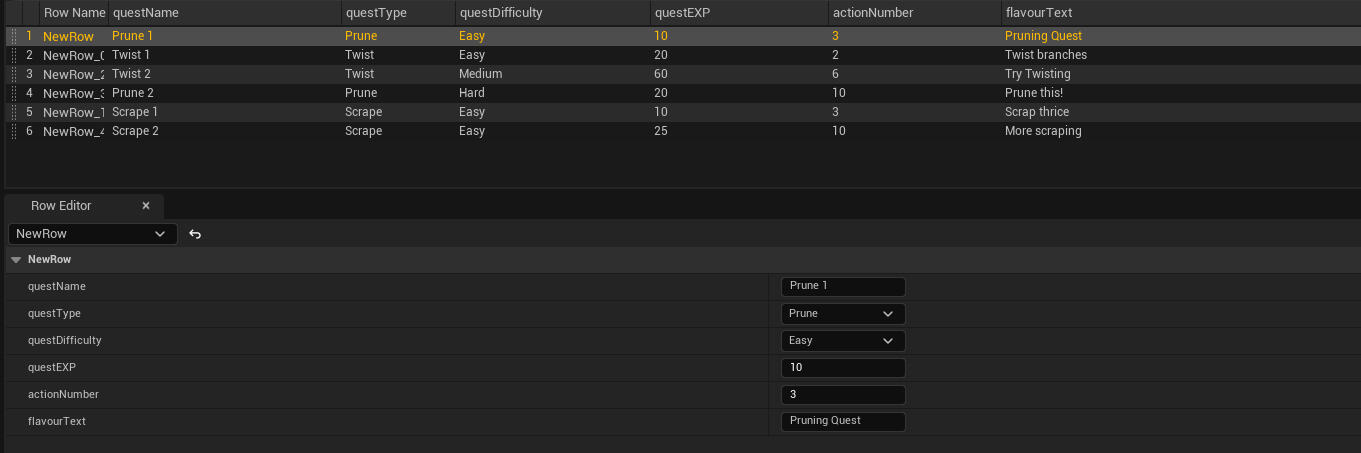The image size is (1361, 453).
Task: Close the Row Editor tab
Action: coord(146,206)
